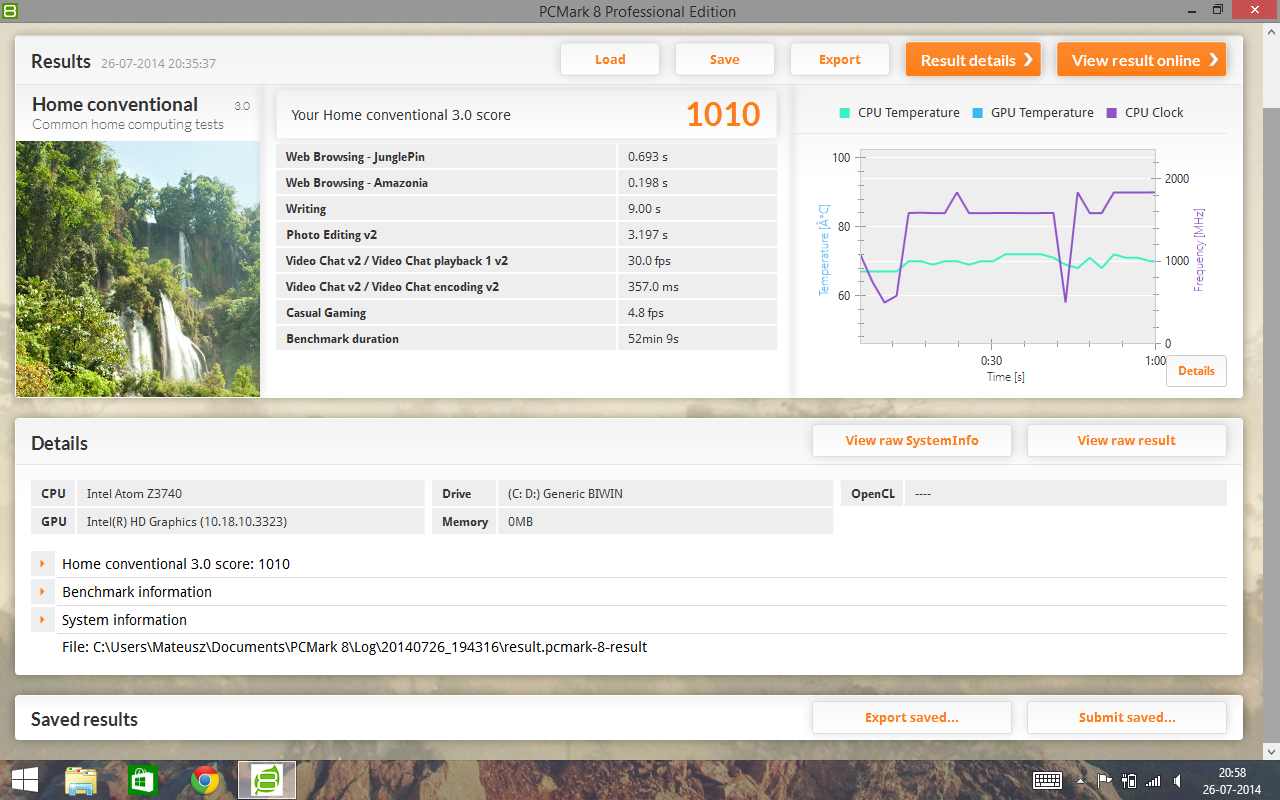This screenshot has height=800, width=1280.
Task: Click the result file path text
Action: click(x=355, y=647)
